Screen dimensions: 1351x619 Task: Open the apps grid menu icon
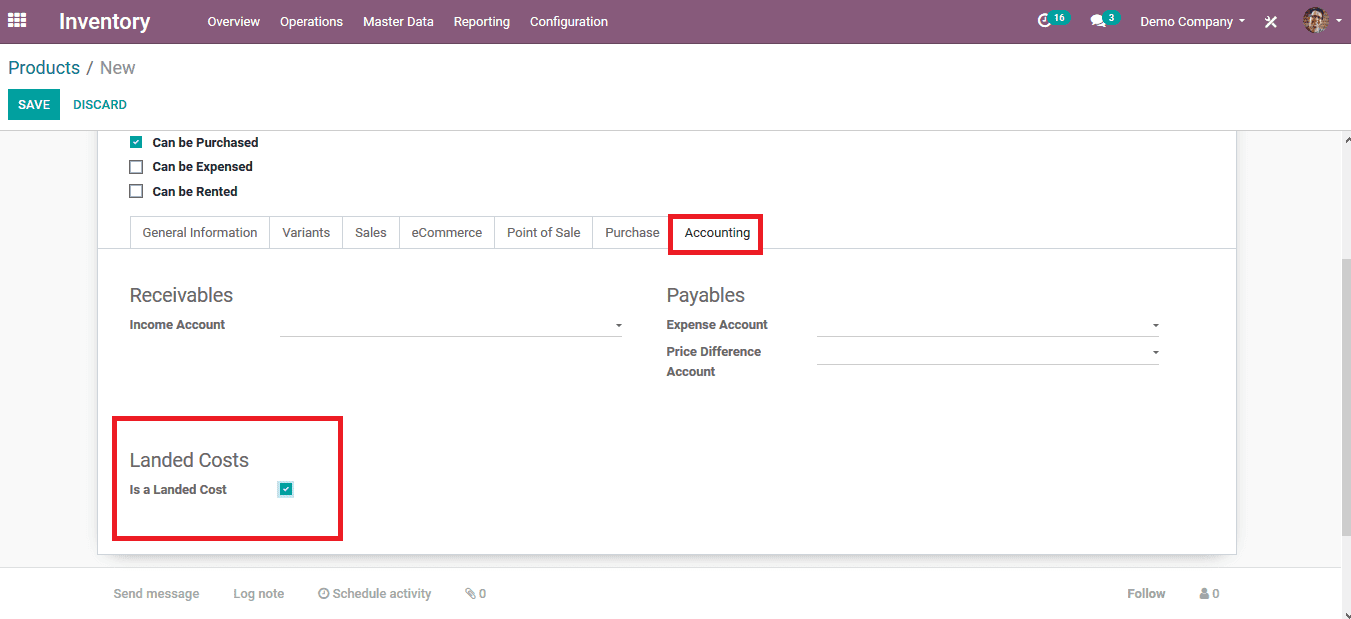click(x=17, y=20)
